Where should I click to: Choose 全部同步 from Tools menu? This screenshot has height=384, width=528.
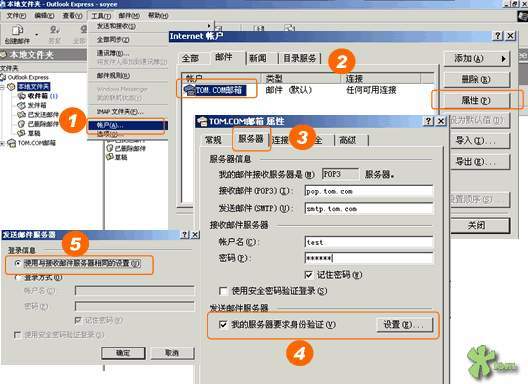pos(113,39)
